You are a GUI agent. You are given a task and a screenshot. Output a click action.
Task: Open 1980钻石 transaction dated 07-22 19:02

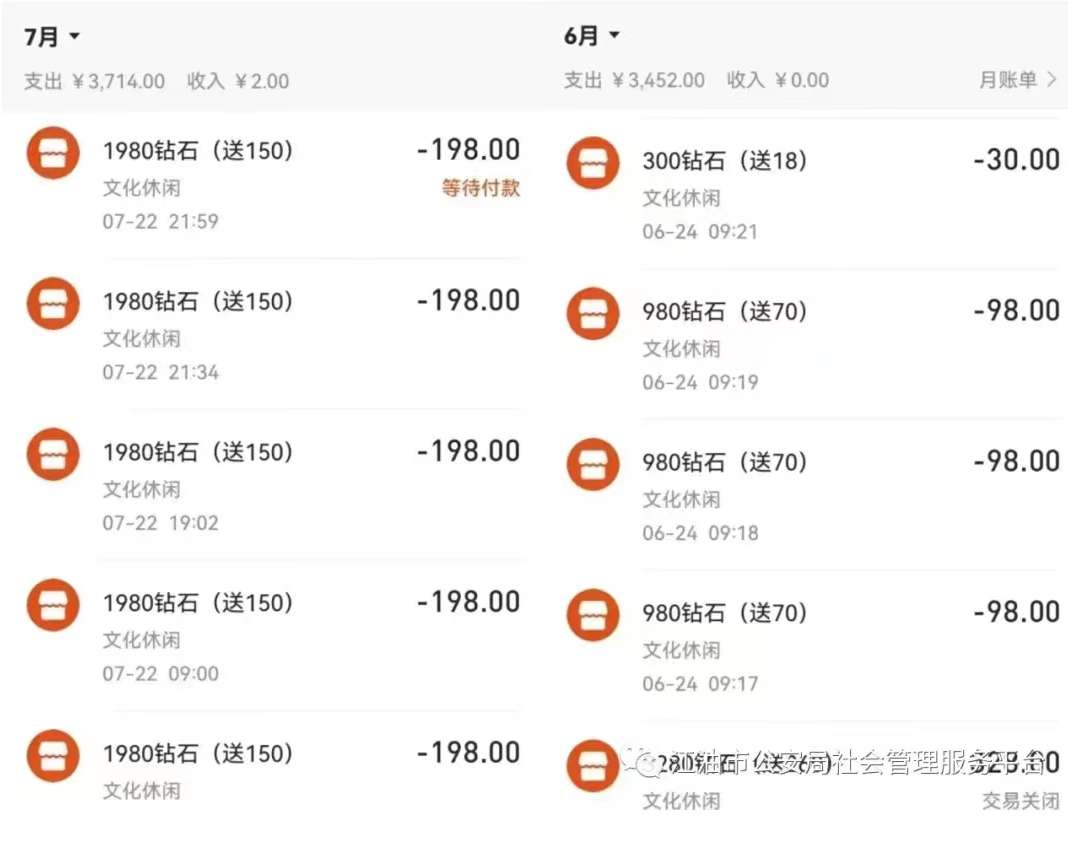click(x=198, y=452)
